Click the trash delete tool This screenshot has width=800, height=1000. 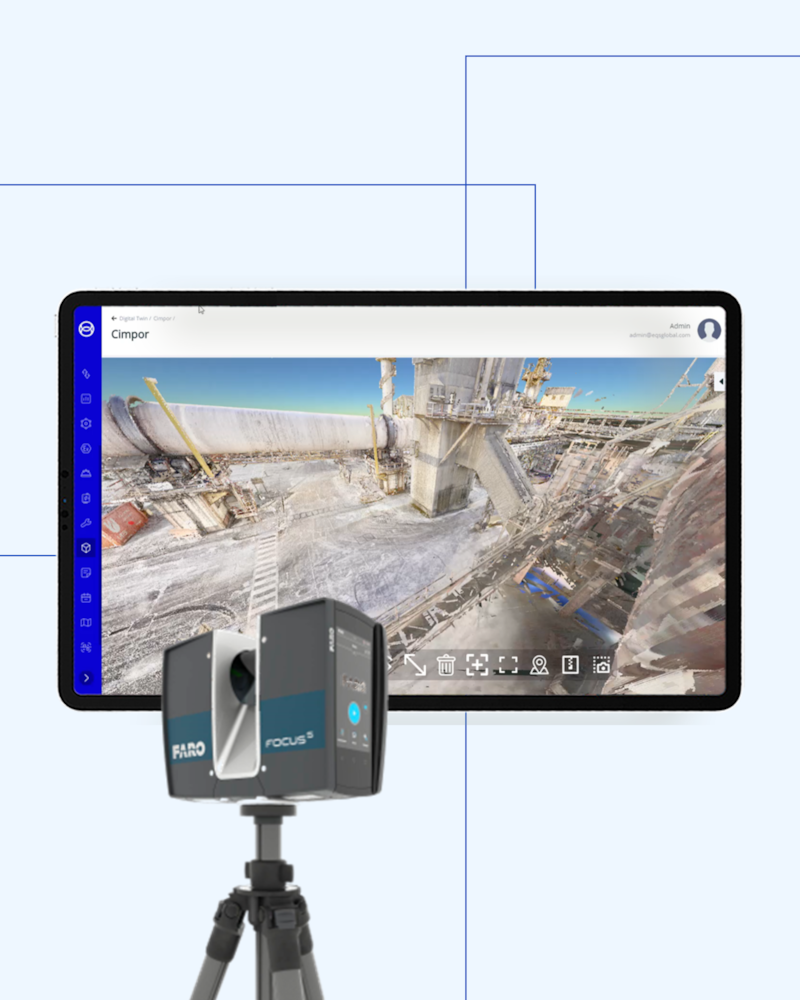coord(446,665)
